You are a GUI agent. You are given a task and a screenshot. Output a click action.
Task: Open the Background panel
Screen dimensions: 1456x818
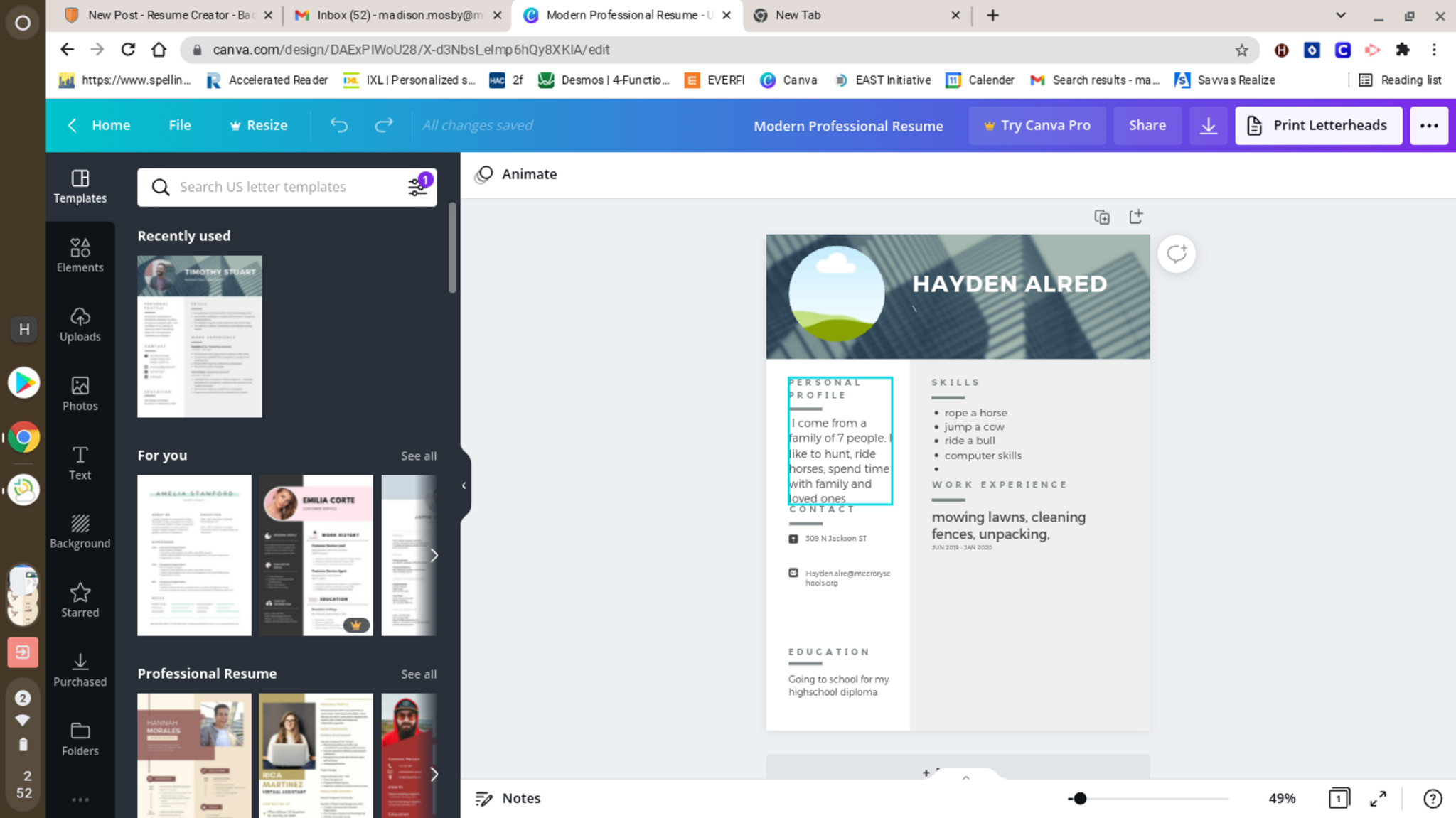tap(80, 532)
